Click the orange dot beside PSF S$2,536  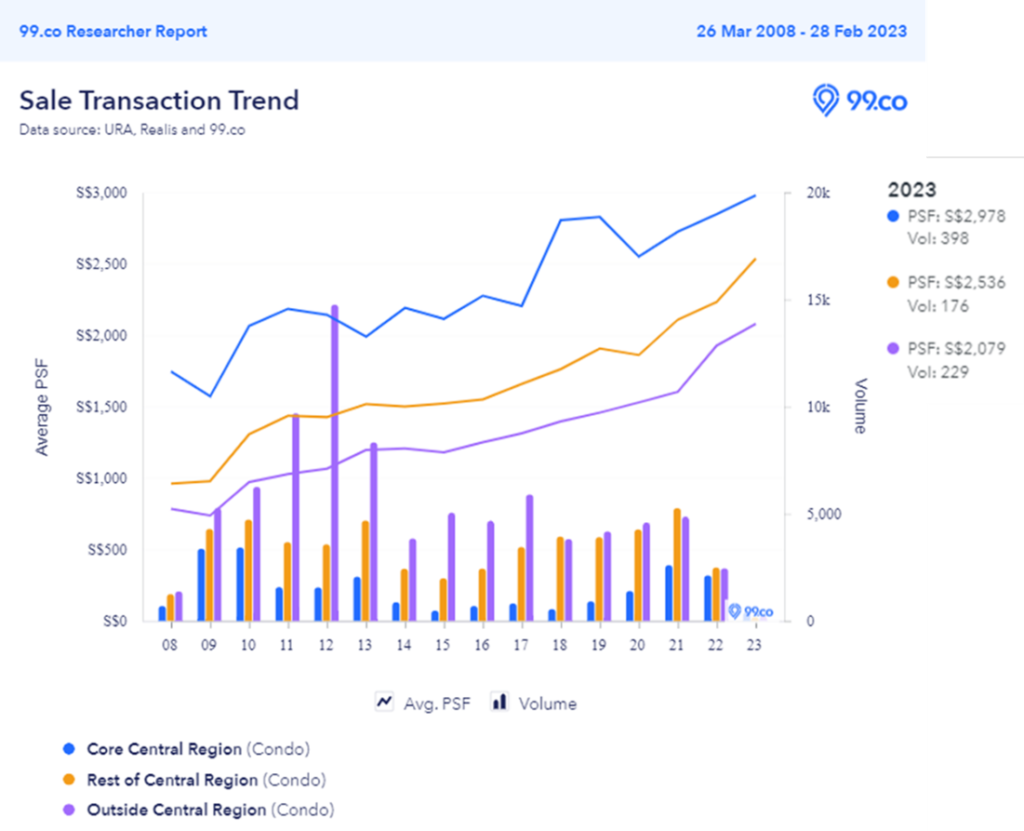pos(893,283)
